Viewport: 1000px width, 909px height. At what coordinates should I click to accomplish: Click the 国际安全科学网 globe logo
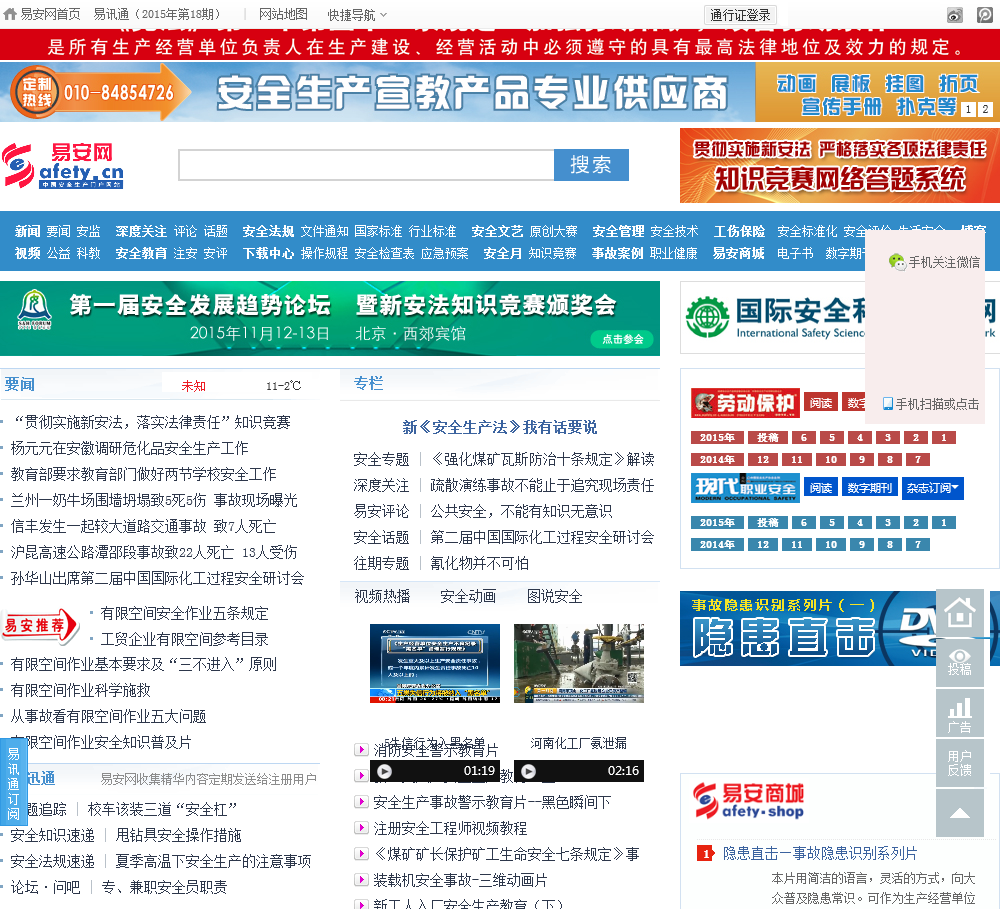[x=707, y=317]
